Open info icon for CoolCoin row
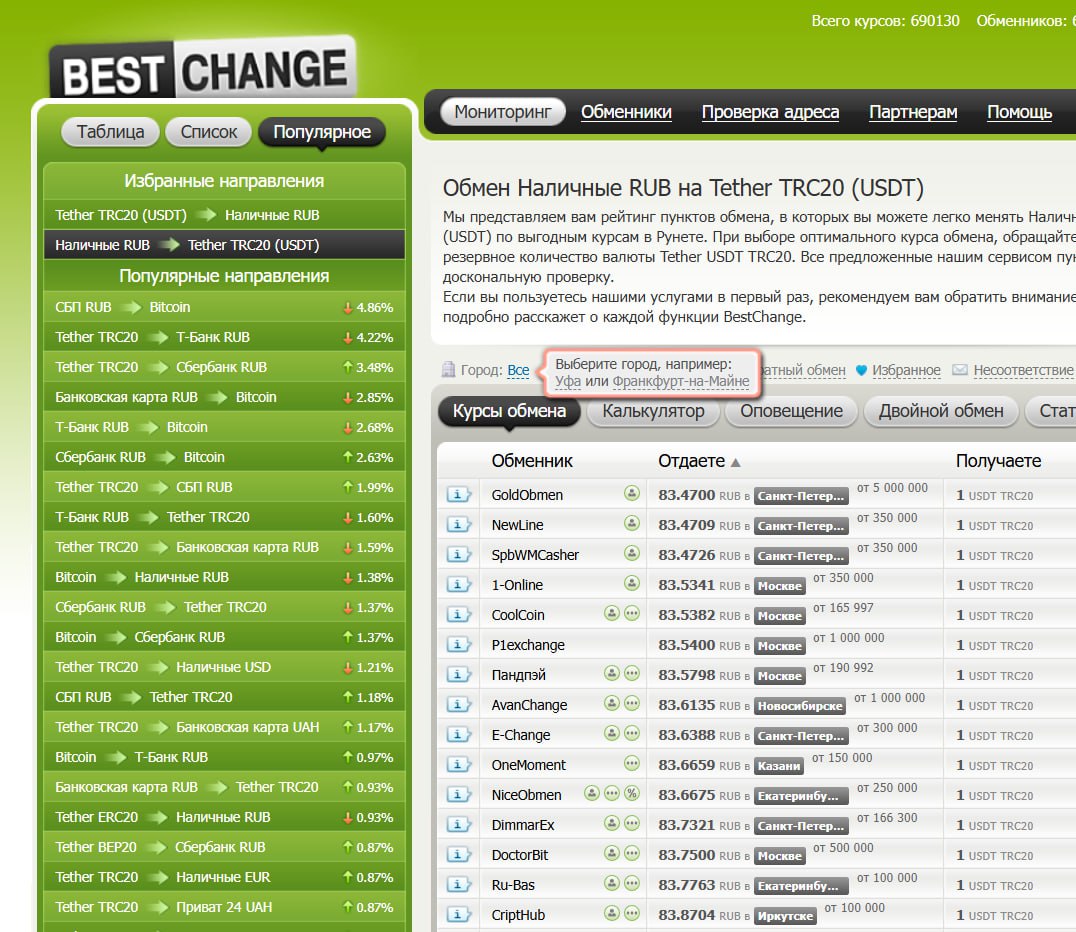Screen dimensions: 1076x932 coord(458,614)
